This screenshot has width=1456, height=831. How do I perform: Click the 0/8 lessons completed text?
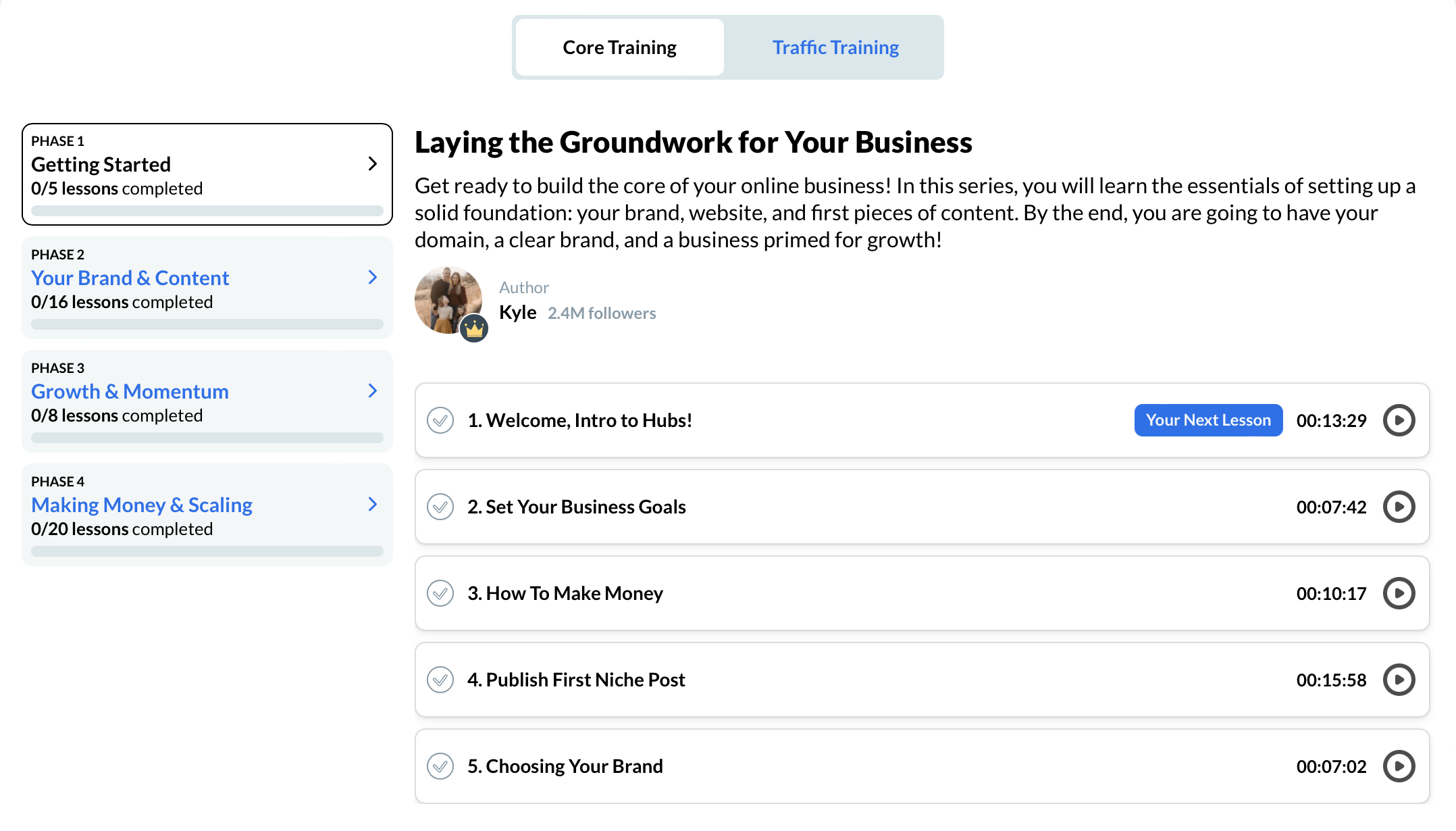pos(117,415)
